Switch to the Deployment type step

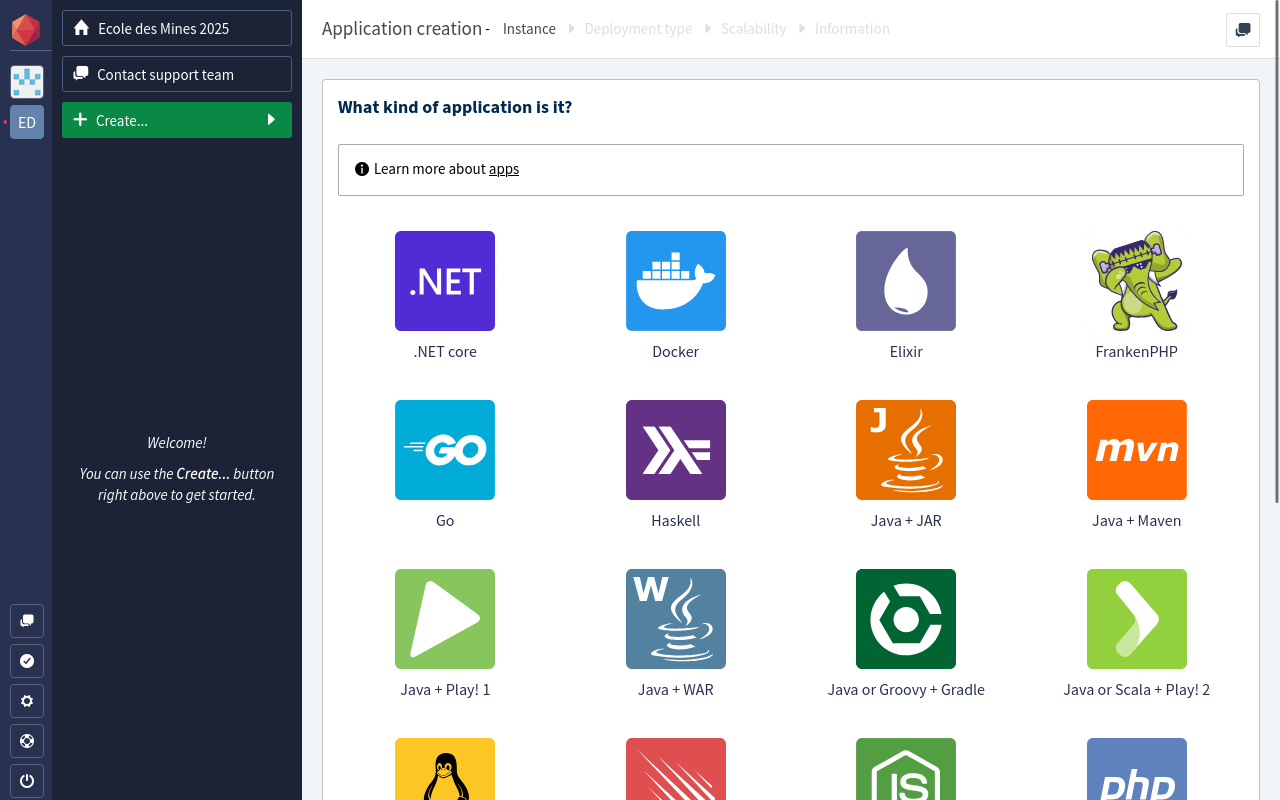coord(638,29)
